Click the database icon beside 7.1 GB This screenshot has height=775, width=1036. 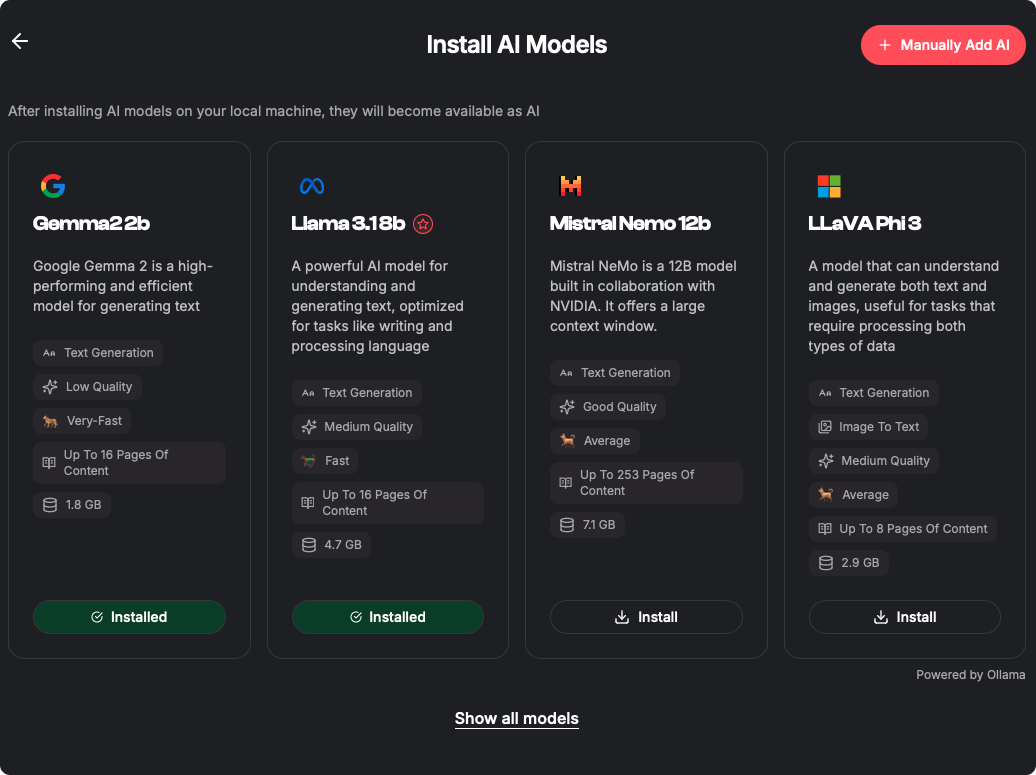pyautogui.click(x=567, y=525)
